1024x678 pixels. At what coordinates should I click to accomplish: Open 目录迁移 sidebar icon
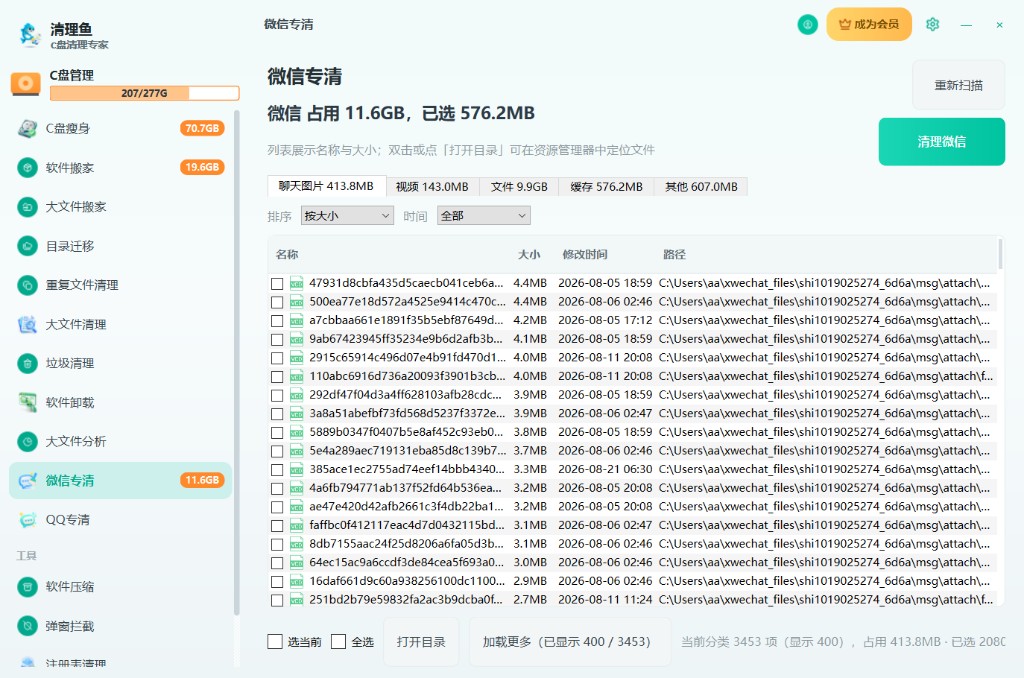pos(27,246)
